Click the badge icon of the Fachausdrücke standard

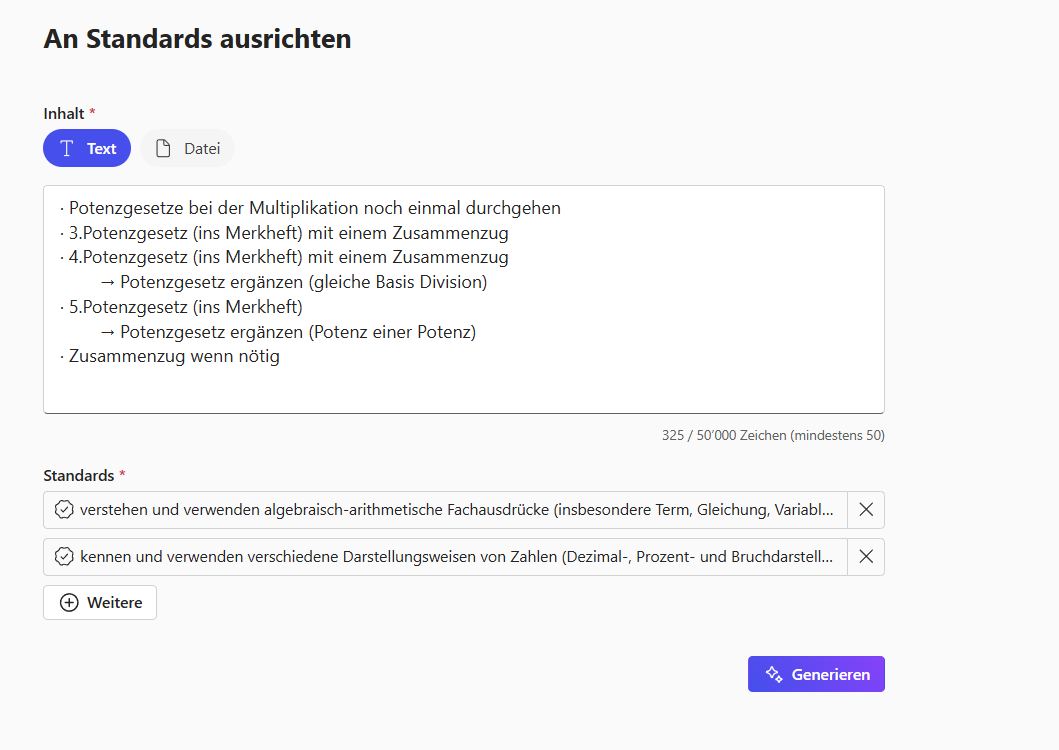64,510
